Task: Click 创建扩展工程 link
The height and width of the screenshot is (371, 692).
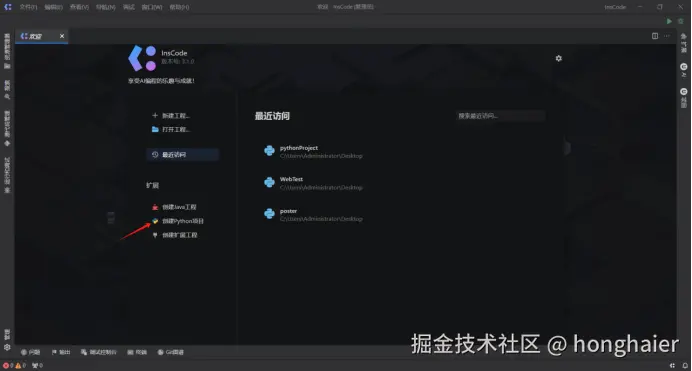Action: click(175, 235)
